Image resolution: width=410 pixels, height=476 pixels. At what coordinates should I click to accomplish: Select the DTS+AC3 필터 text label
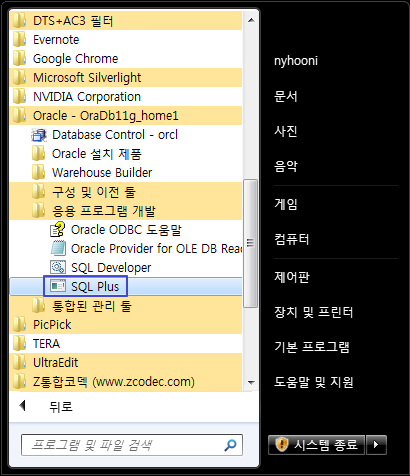[x=73, y=21]
